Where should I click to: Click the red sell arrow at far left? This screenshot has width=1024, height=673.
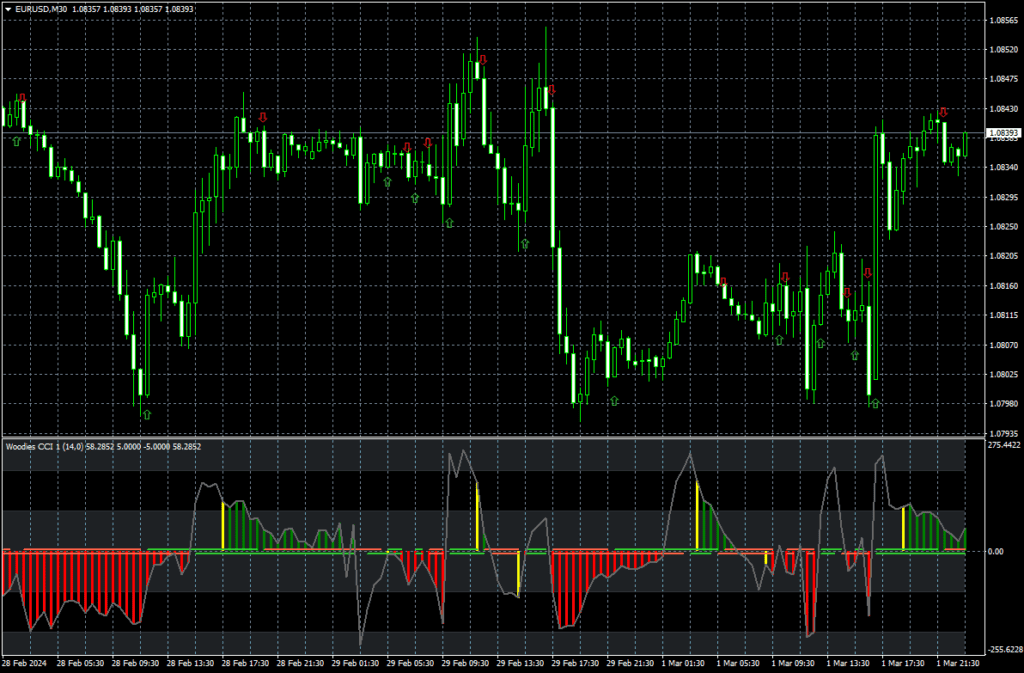(x=23, y=99)
